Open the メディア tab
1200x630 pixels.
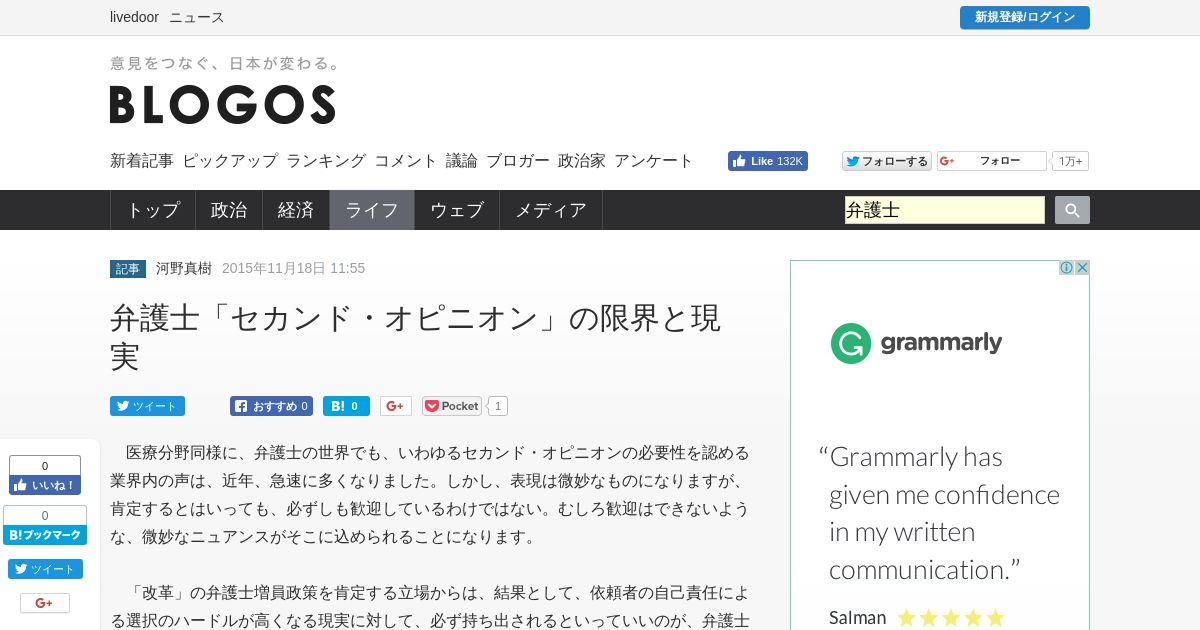click(551, 210)
